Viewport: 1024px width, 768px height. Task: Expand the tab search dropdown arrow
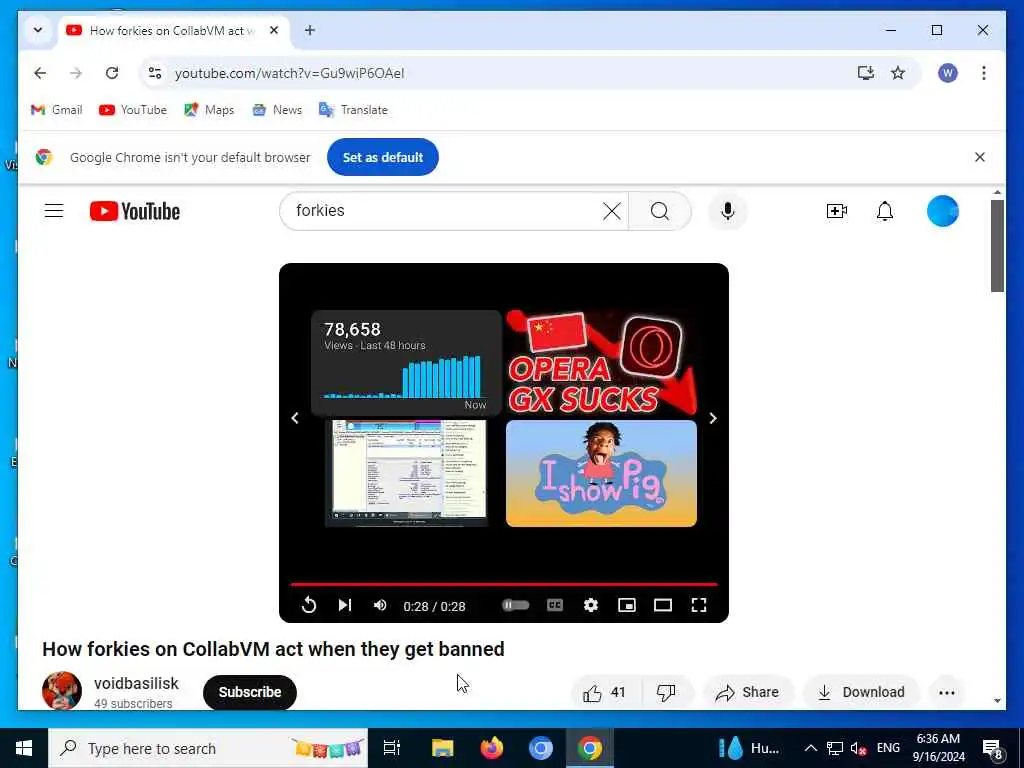[x=38, y=30]
